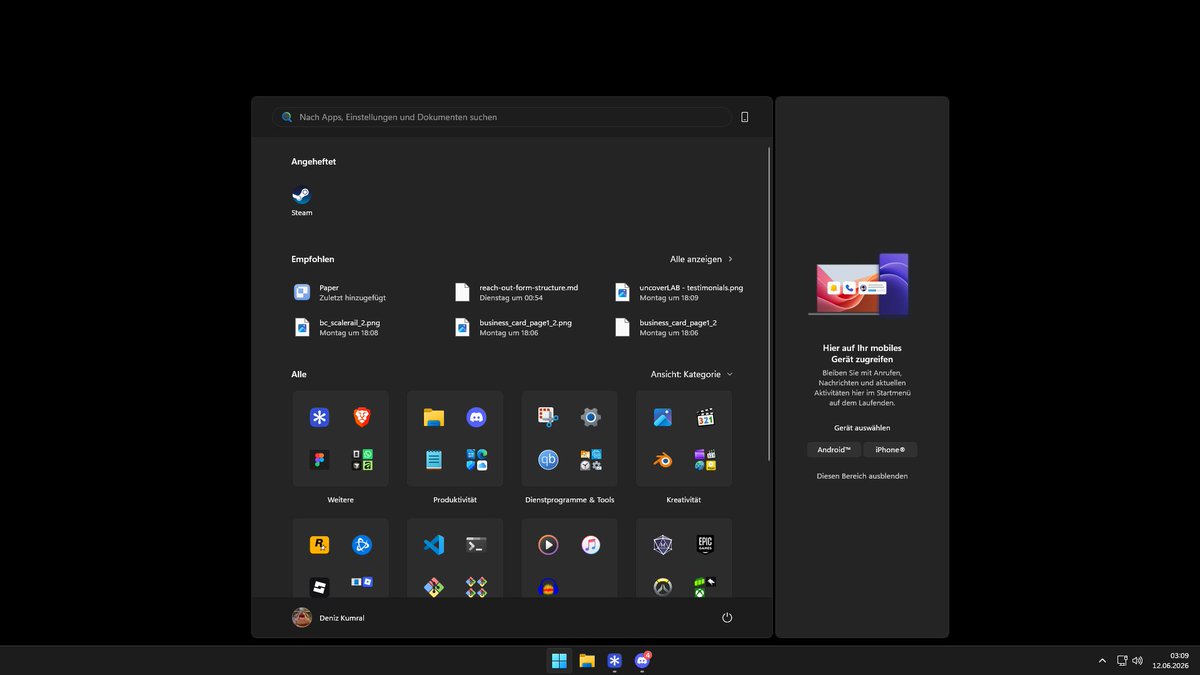Click the Produktivität category label

(x=455, y=500)
